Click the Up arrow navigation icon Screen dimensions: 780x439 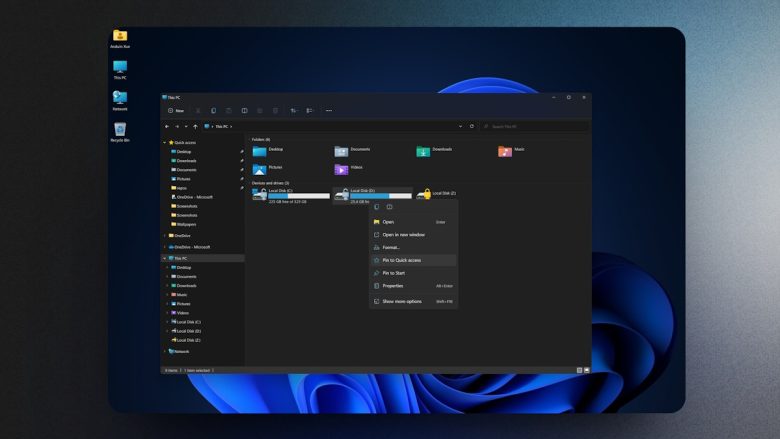(195, 127)
